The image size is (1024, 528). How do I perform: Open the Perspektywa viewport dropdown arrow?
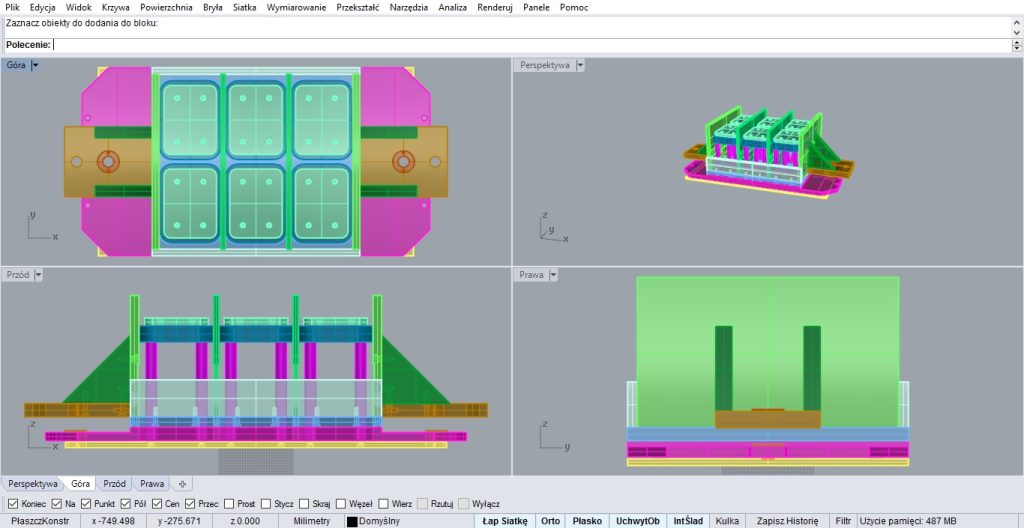tap(580, 65)
